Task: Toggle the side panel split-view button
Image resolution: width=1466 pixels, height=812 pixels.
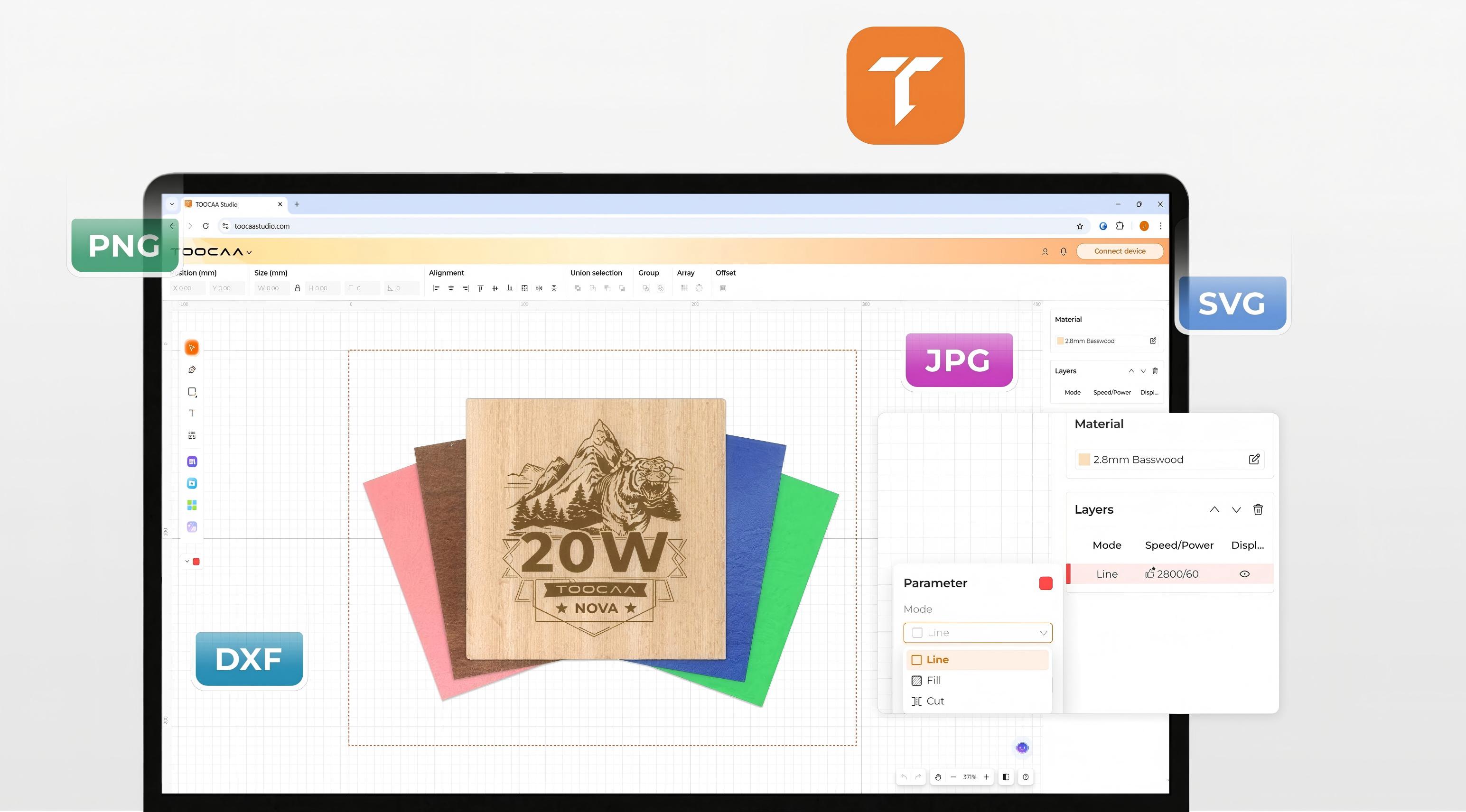Action: point(1006,777)
